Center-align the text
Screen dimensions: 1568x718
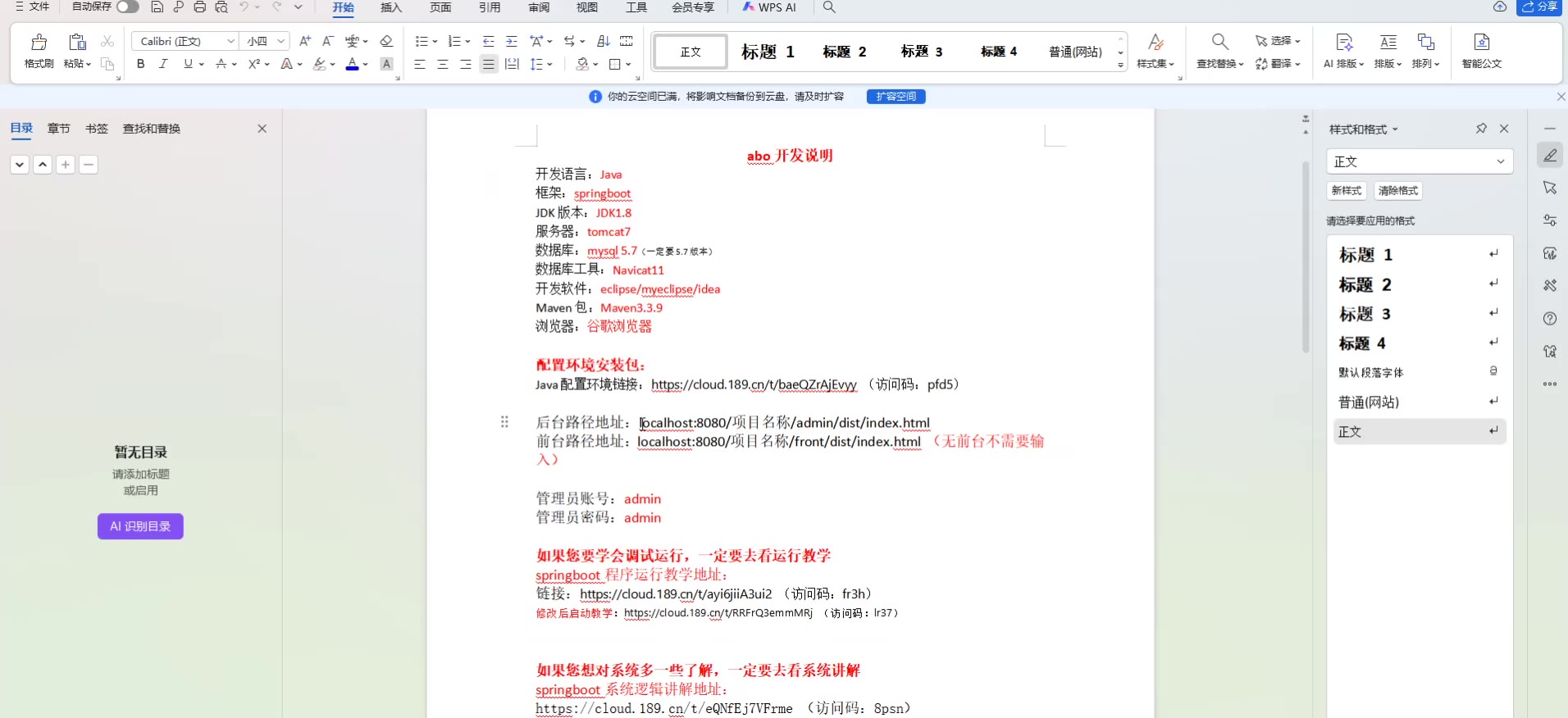click(443, 64)
